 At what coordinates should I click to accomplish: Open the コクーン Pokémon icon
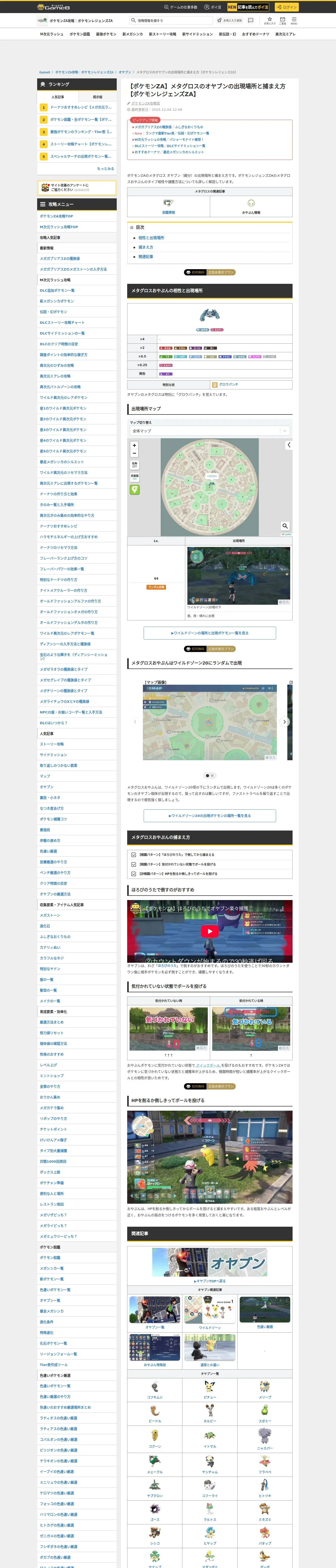pyautogui.click(x=155, y=1437)
